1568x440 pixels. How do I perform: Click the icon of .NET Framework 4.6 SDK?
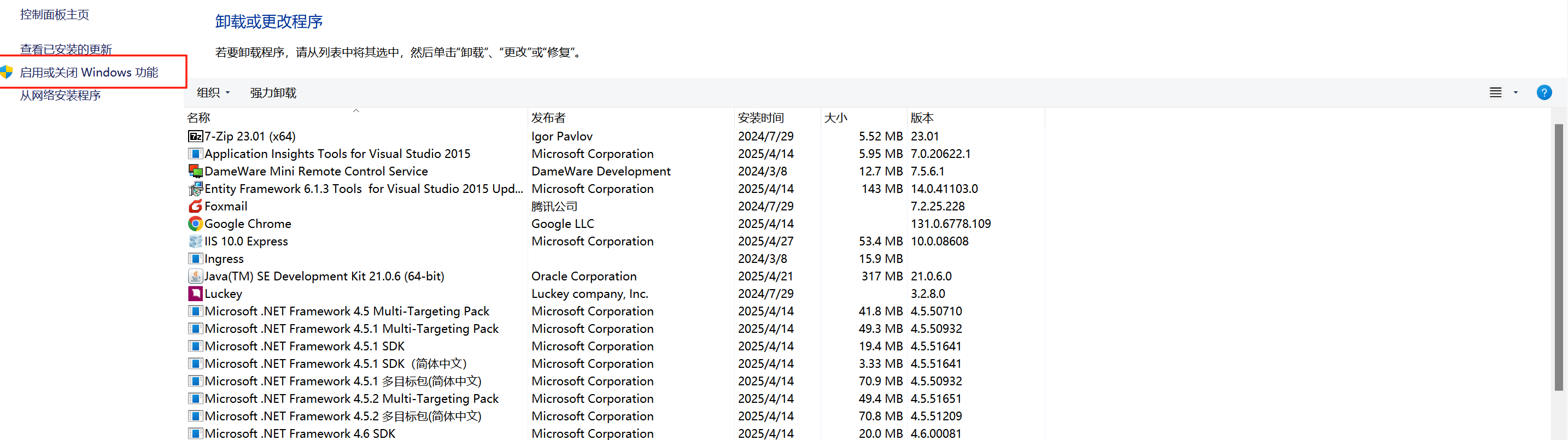pyautogui.click(x=195, y=433)
